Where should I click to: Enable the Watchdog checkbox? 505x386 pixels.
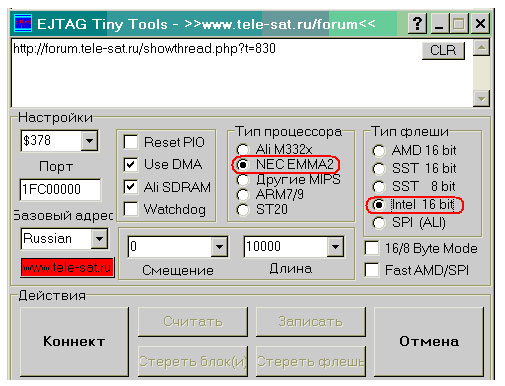coord(130,209)
